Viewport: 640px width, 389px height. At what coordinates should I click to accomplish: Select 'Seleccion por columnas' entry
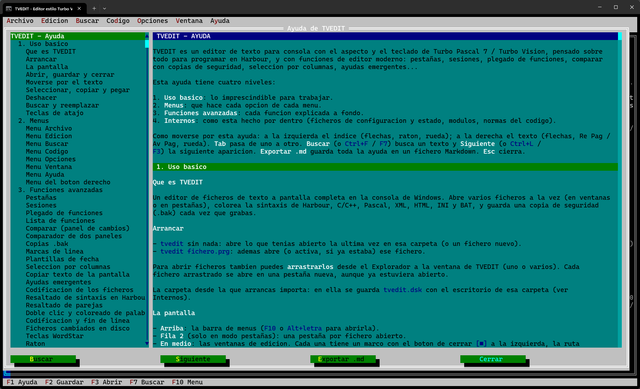[68, 267]
